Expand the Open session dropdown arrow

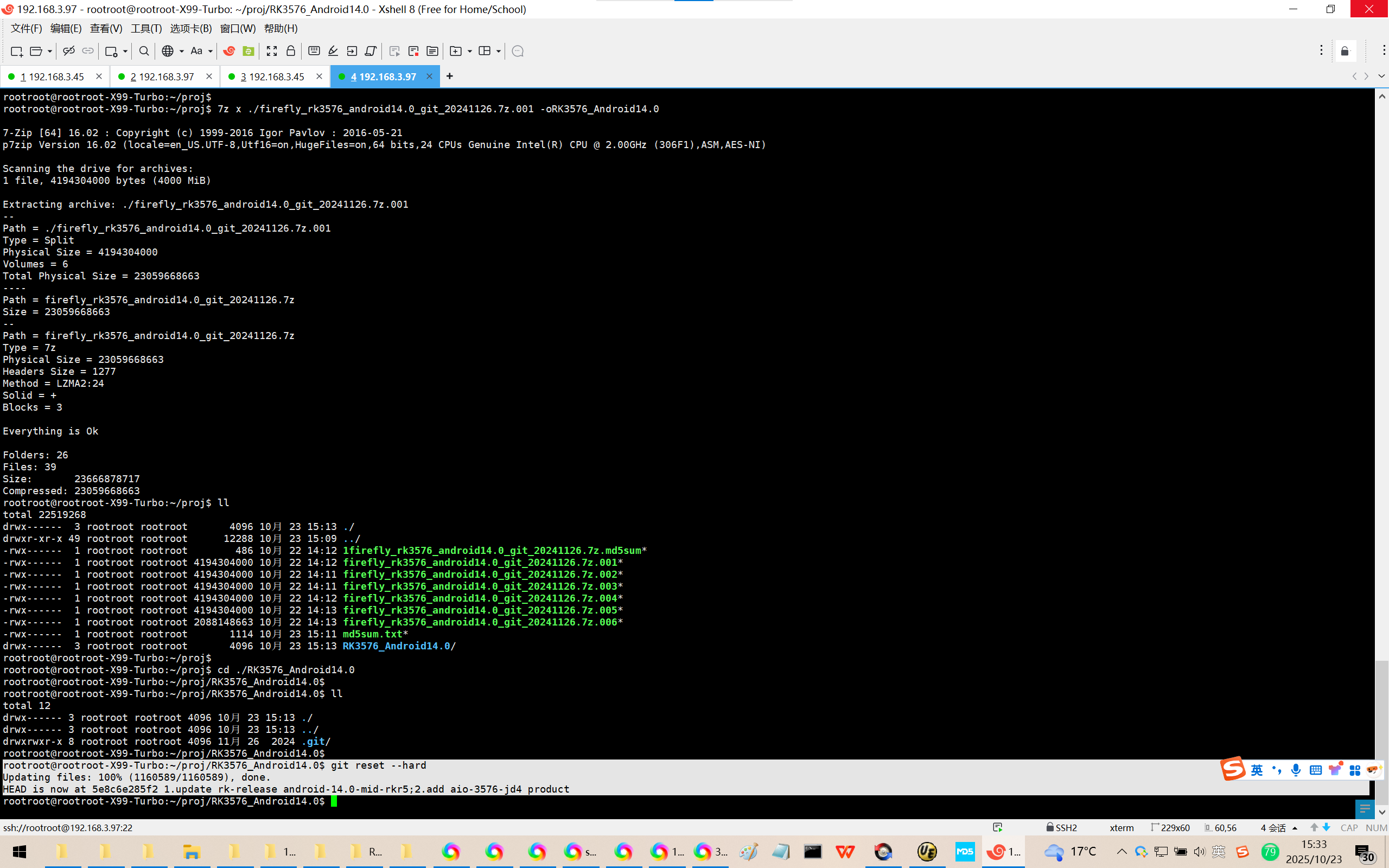click(50, 52)
